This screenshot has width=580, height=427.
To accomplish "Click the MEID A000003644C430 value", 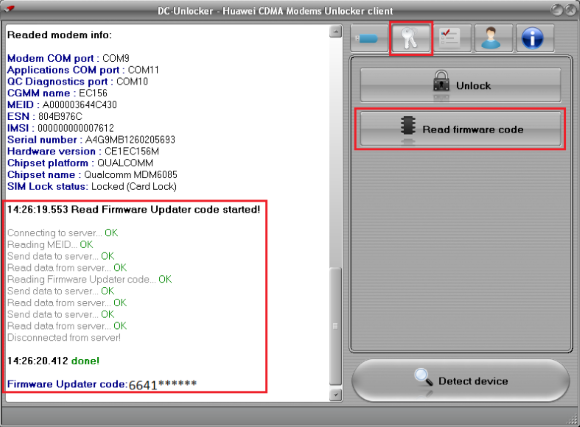I will (80, 105).
